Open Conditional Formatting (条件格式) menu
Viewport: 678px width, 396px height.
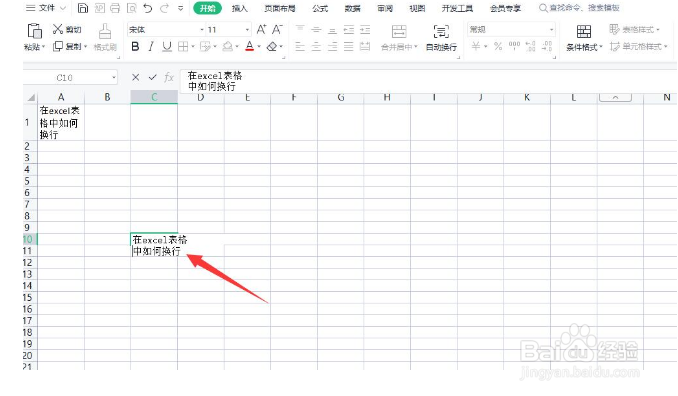click(x=584, y=38)
